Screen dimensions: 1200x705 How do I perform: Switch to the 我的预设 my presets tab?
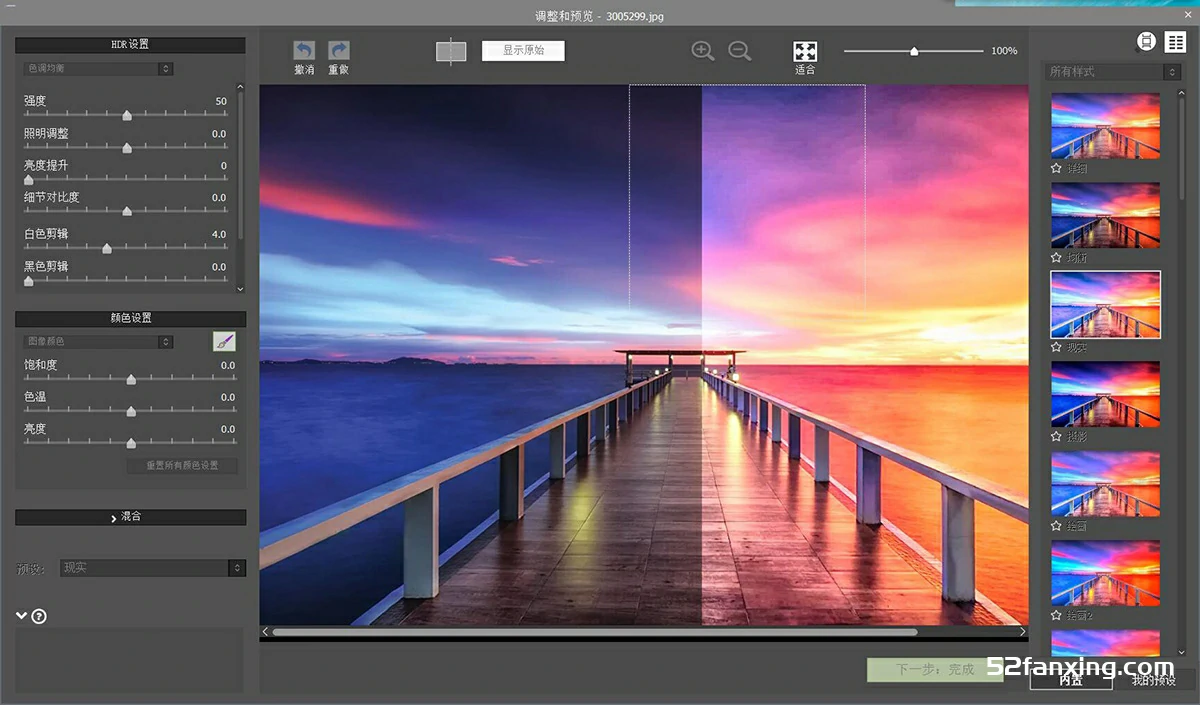pos(1153,680)
